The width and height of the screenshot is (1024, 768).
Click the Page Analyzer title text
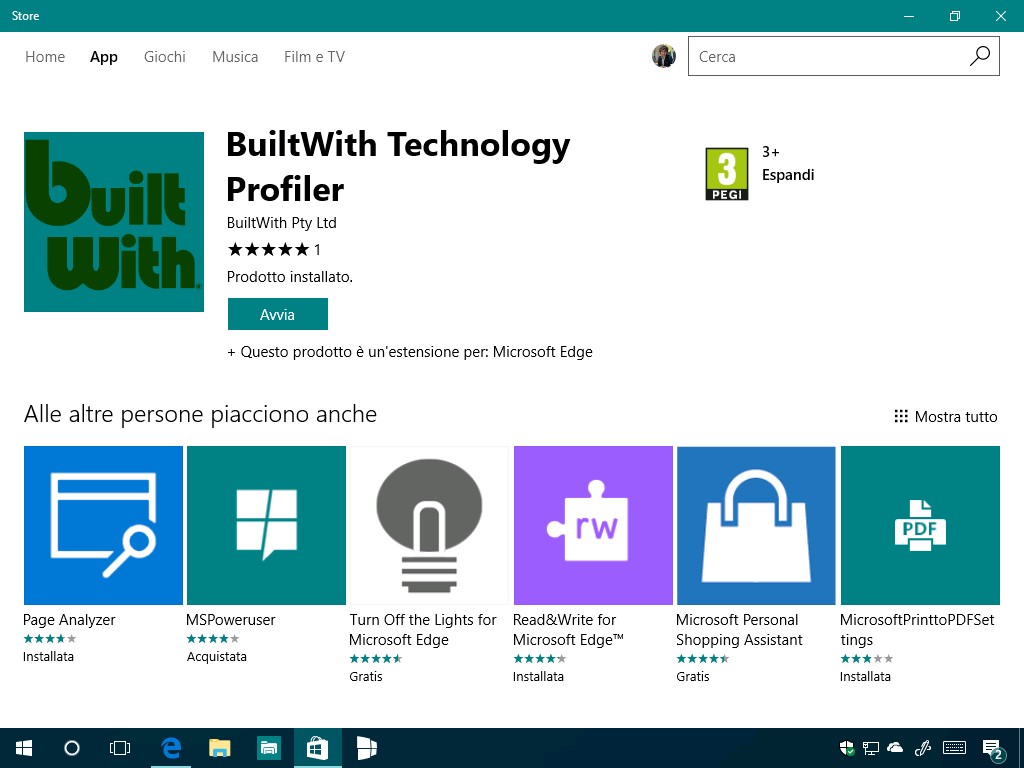[69, 620]
